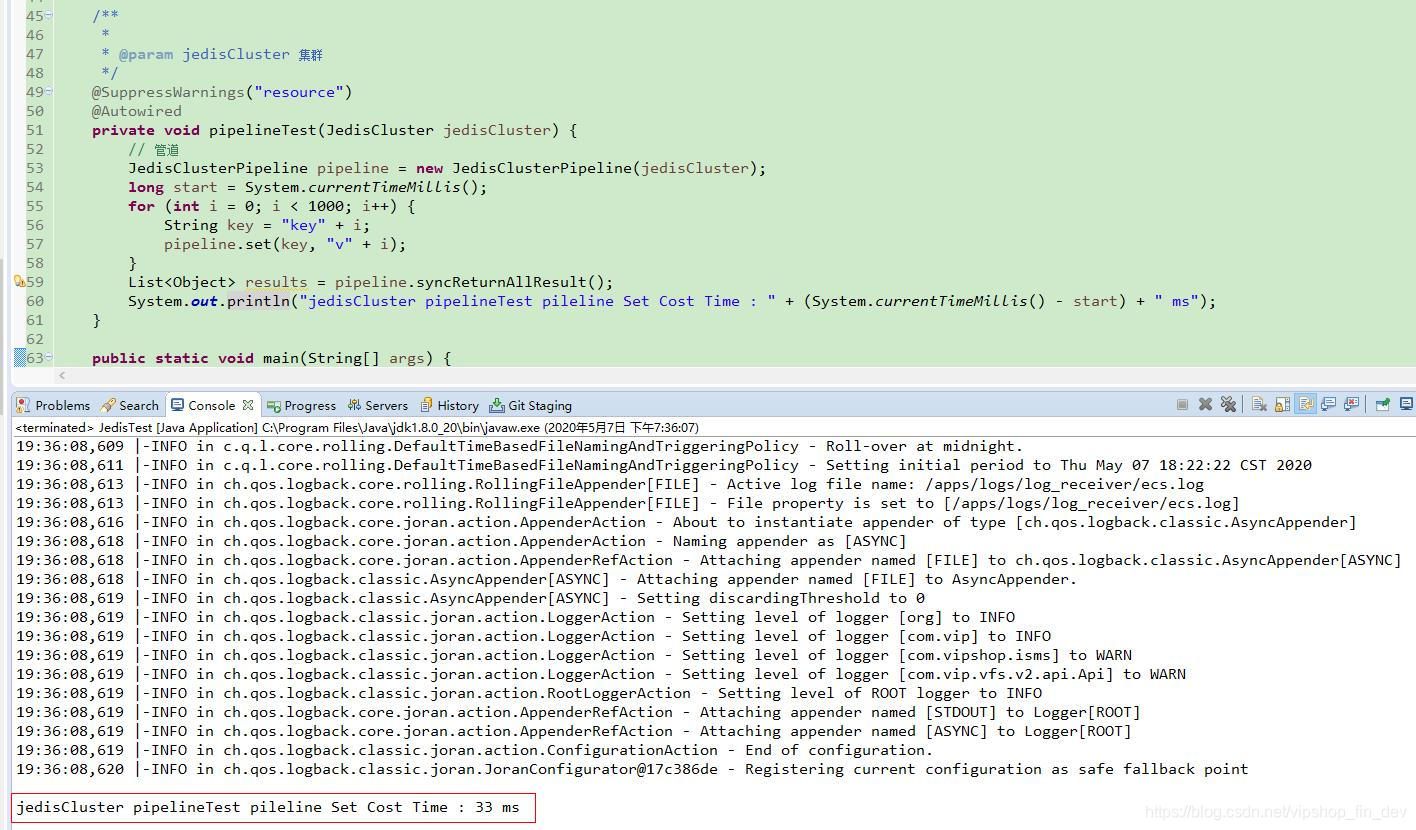Toggle the Word Wrap console icon
Screen dimensions: 1416x830
click(x=1305, y=404)
